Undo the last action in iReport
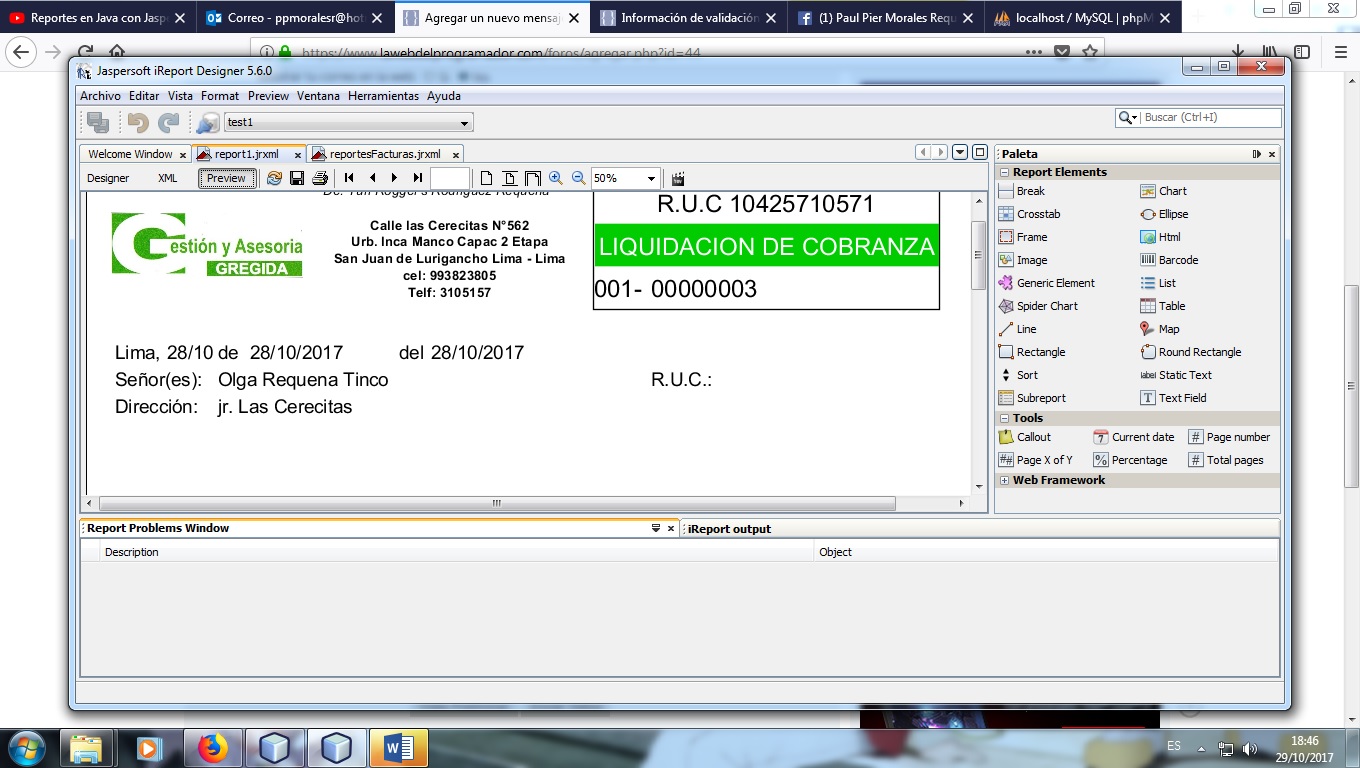1360x768 pixels. coord(138,122)
